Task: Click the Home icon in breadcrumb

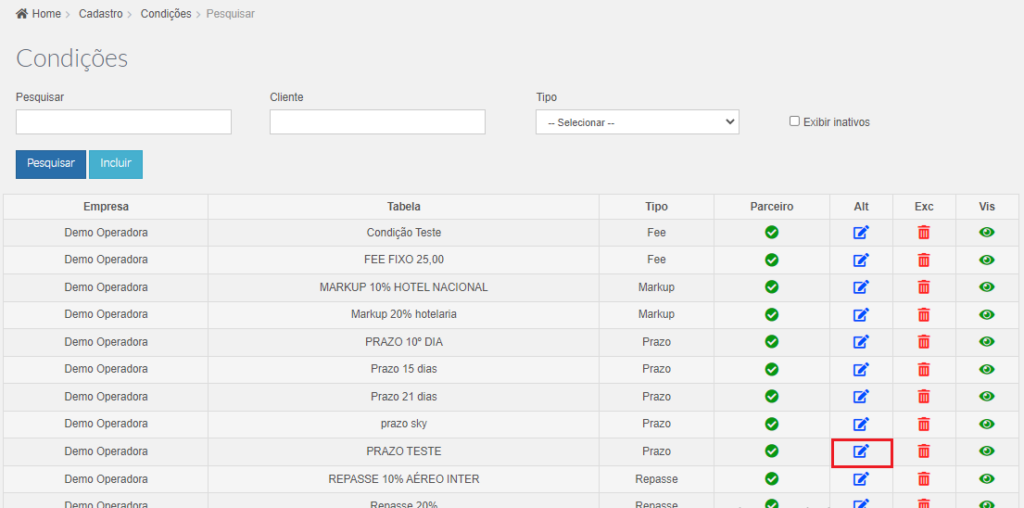Action: [x=22, y=14]
